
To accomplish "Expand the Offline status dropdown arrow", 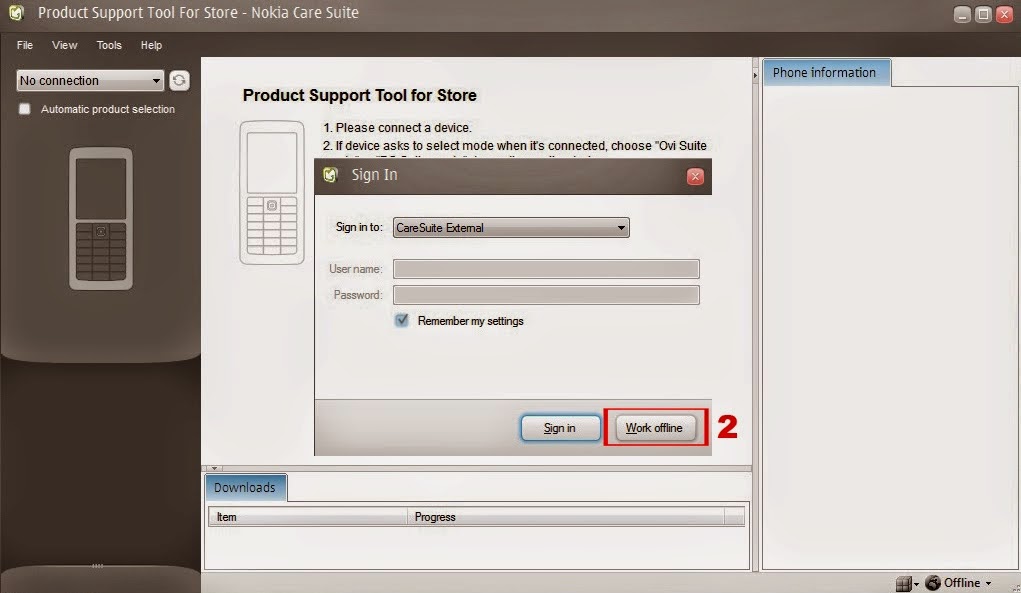I will [x=988, y=583].
